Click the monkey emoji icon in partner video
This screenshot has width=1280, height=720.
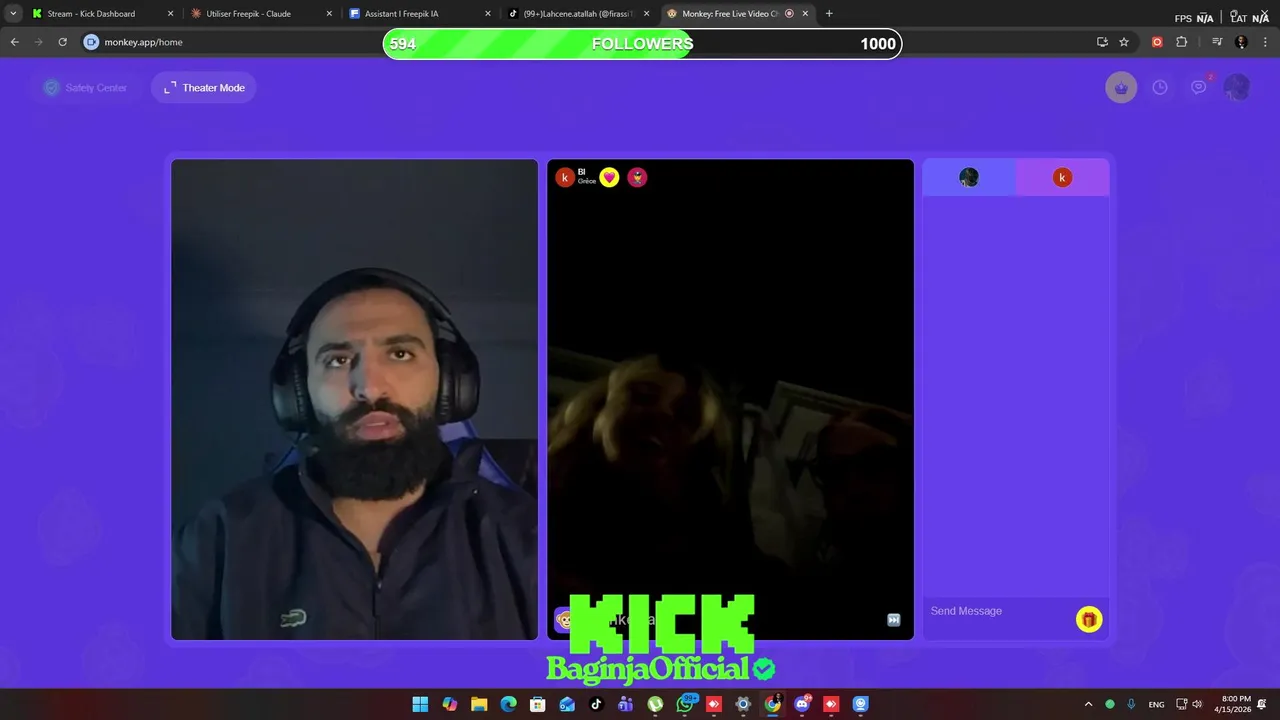click(565, 620)
